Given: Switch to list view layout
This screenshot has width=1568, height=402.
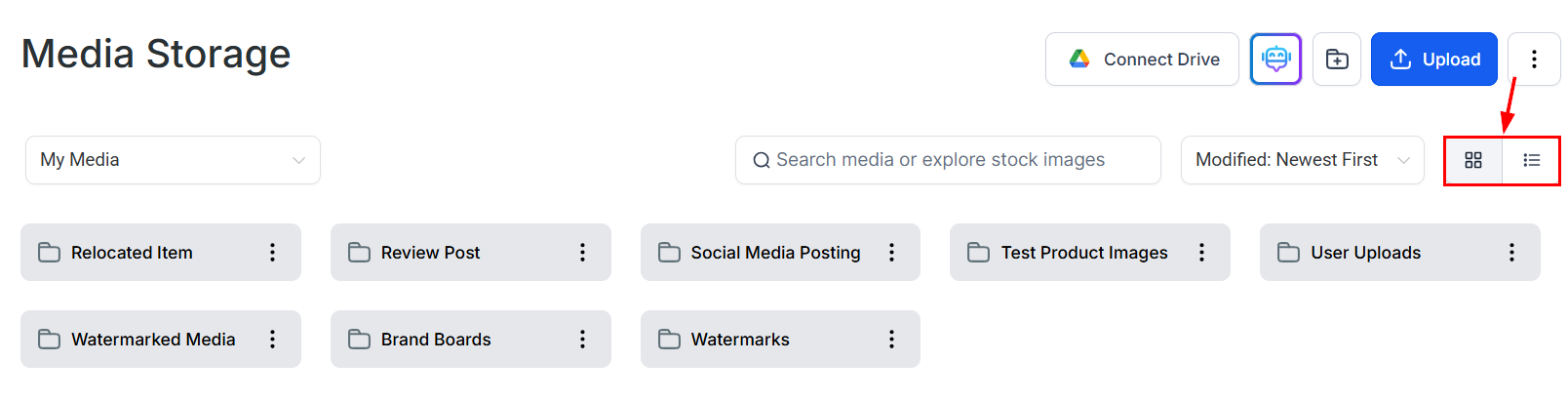Looking at the screenshot, I should [x=1531, y=160].
